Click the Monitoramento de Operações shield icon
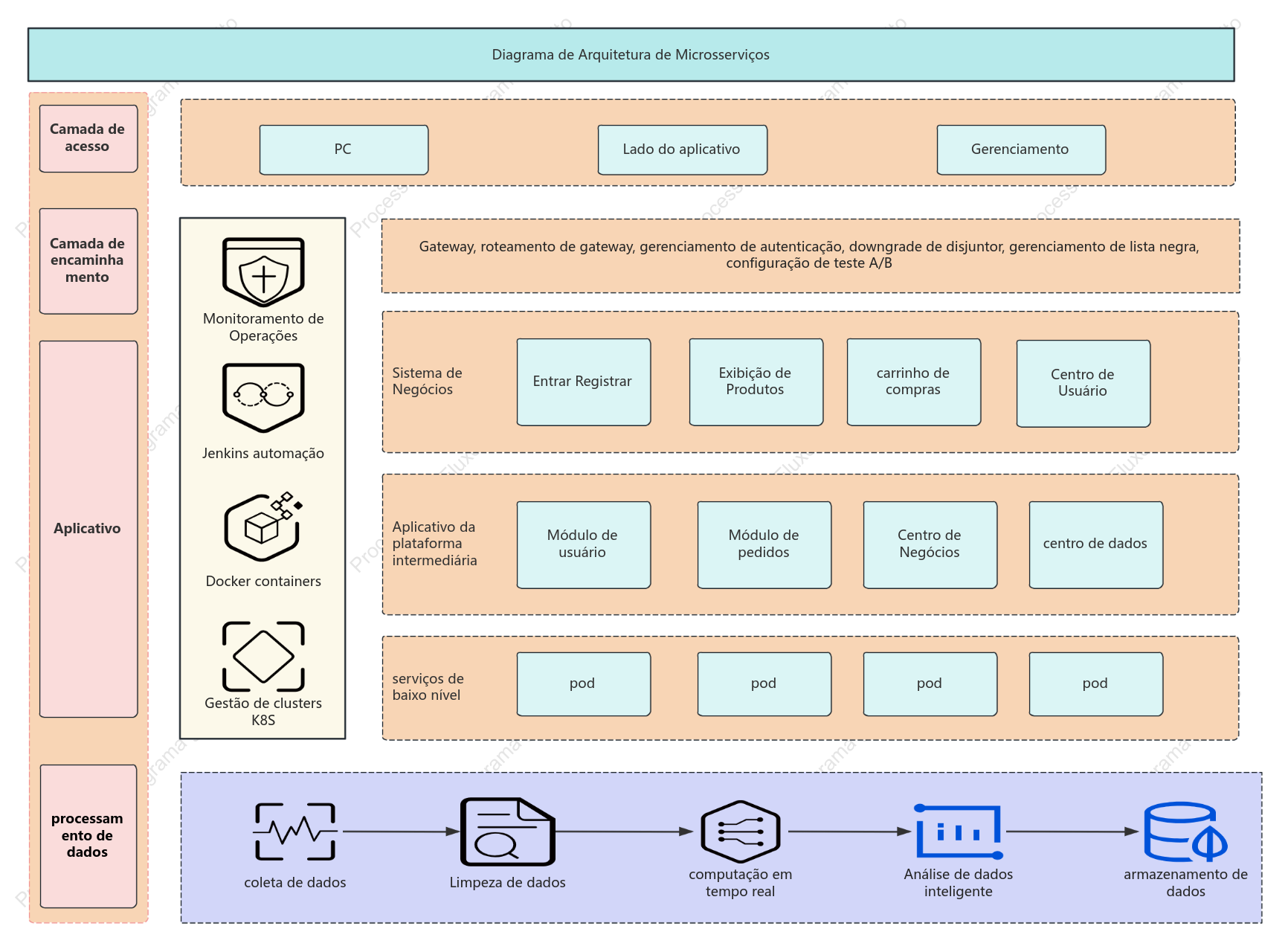The height and width of the screenshot is (949, 1288). click(263, 271)
